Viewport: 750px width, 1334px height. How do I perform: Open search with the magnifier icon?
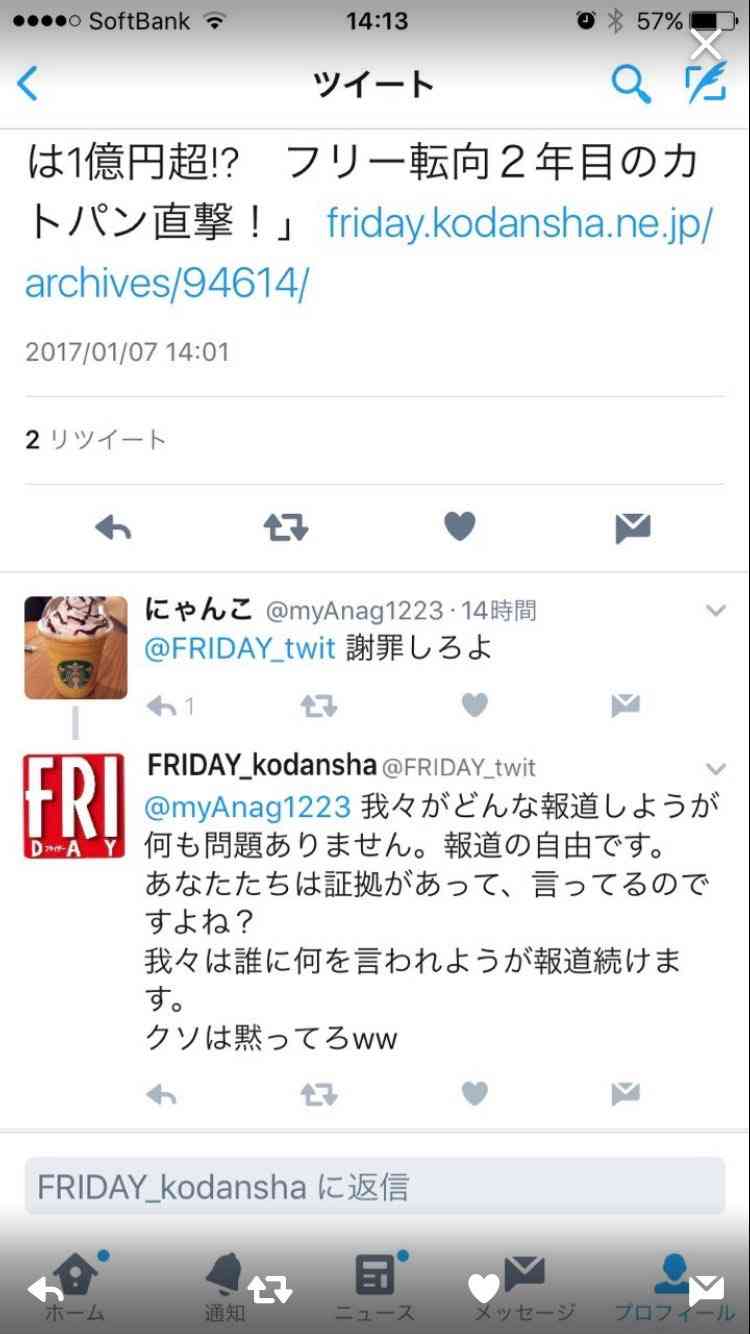(x=631, y=84)
